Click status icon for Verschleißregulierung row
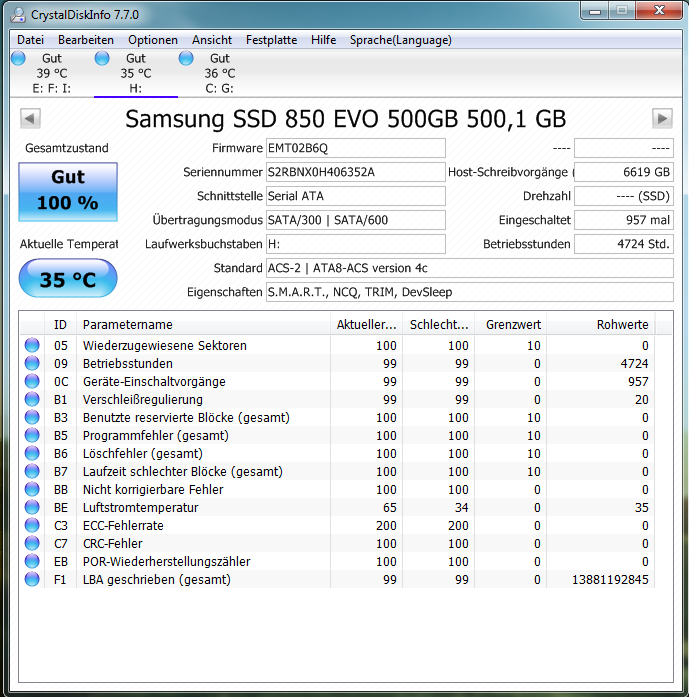Viewport: 689px width, 697px height. tap(32, 399)
